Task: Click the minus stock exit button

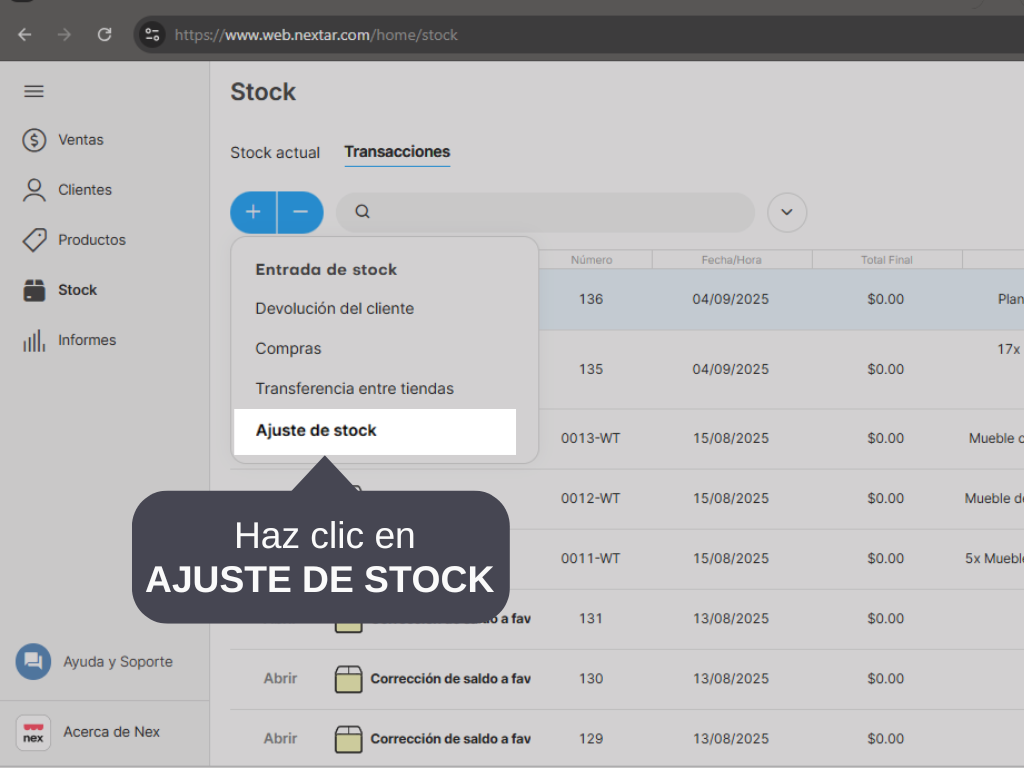Action: (x=300, y=212)
